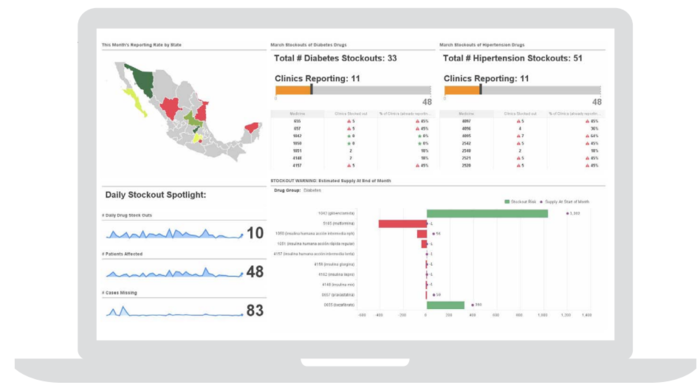700x385 pixels.
Task: Click the Patients Affected value 48
Action: coord(255,272)
